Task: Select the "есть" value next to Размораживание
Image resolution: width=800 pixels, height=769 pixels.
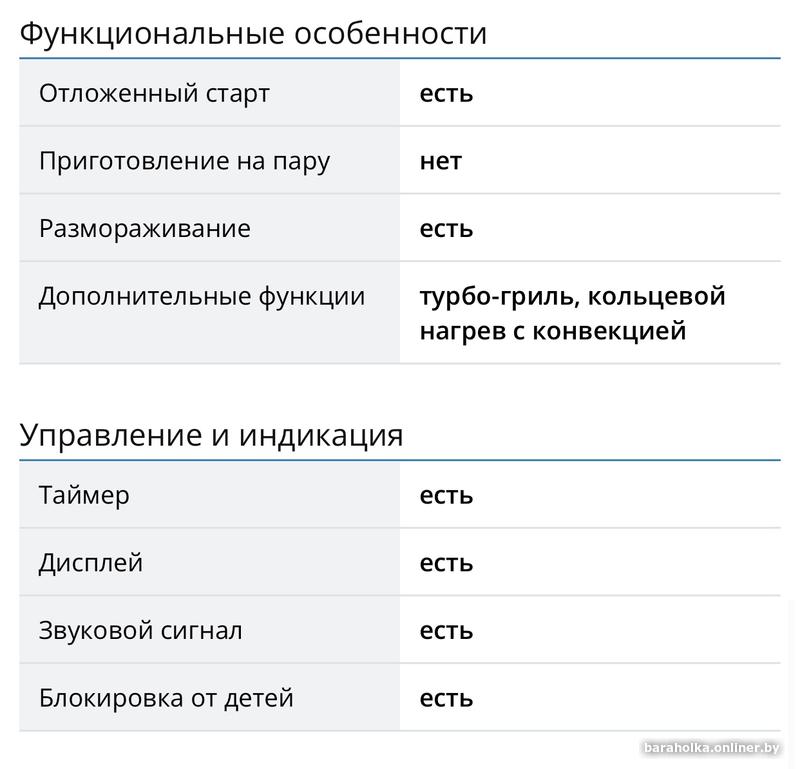Action: [446, 228]
